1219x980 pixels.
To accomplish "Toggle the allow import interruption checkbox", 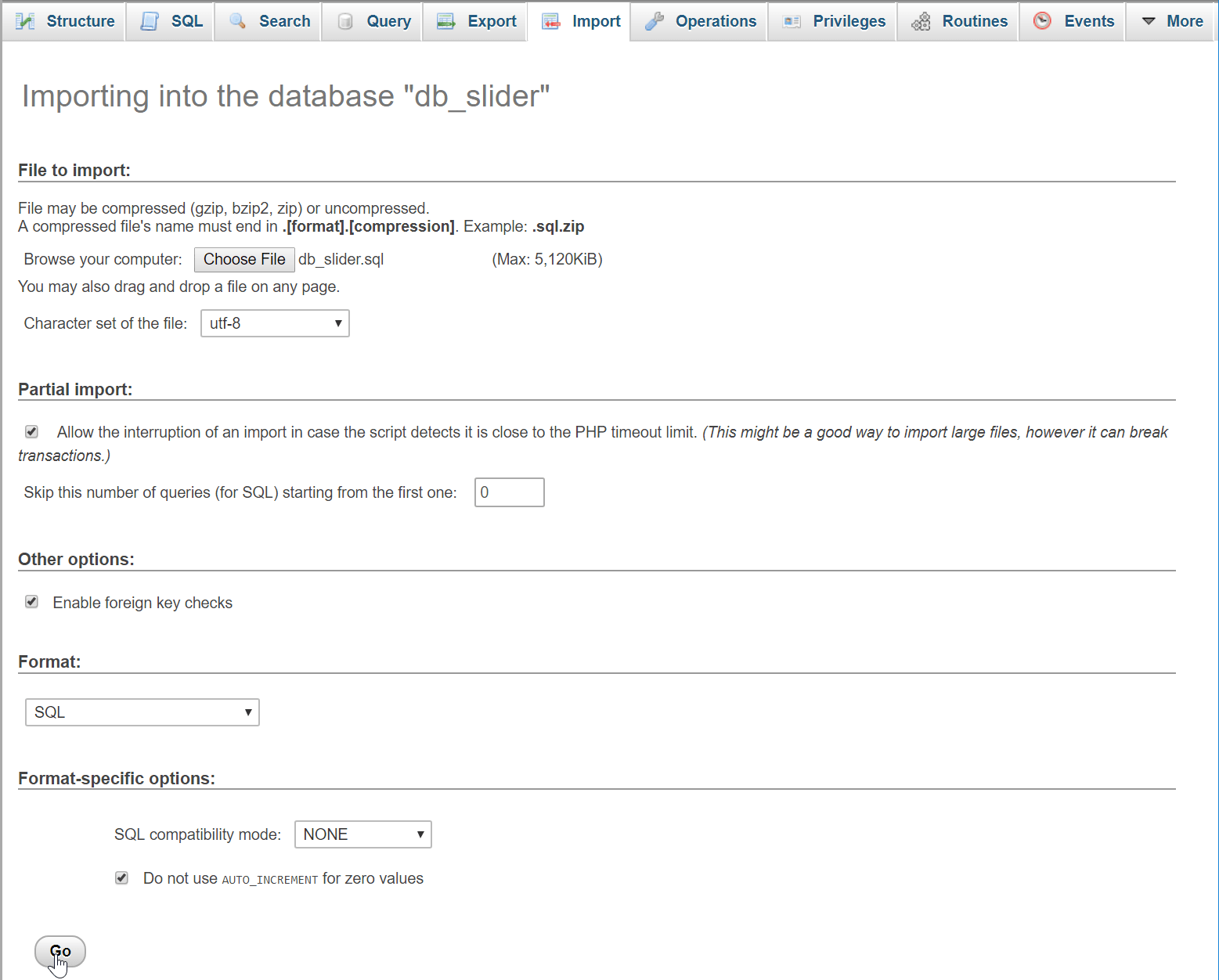I will pyautogui.click(x=31, y=431).
